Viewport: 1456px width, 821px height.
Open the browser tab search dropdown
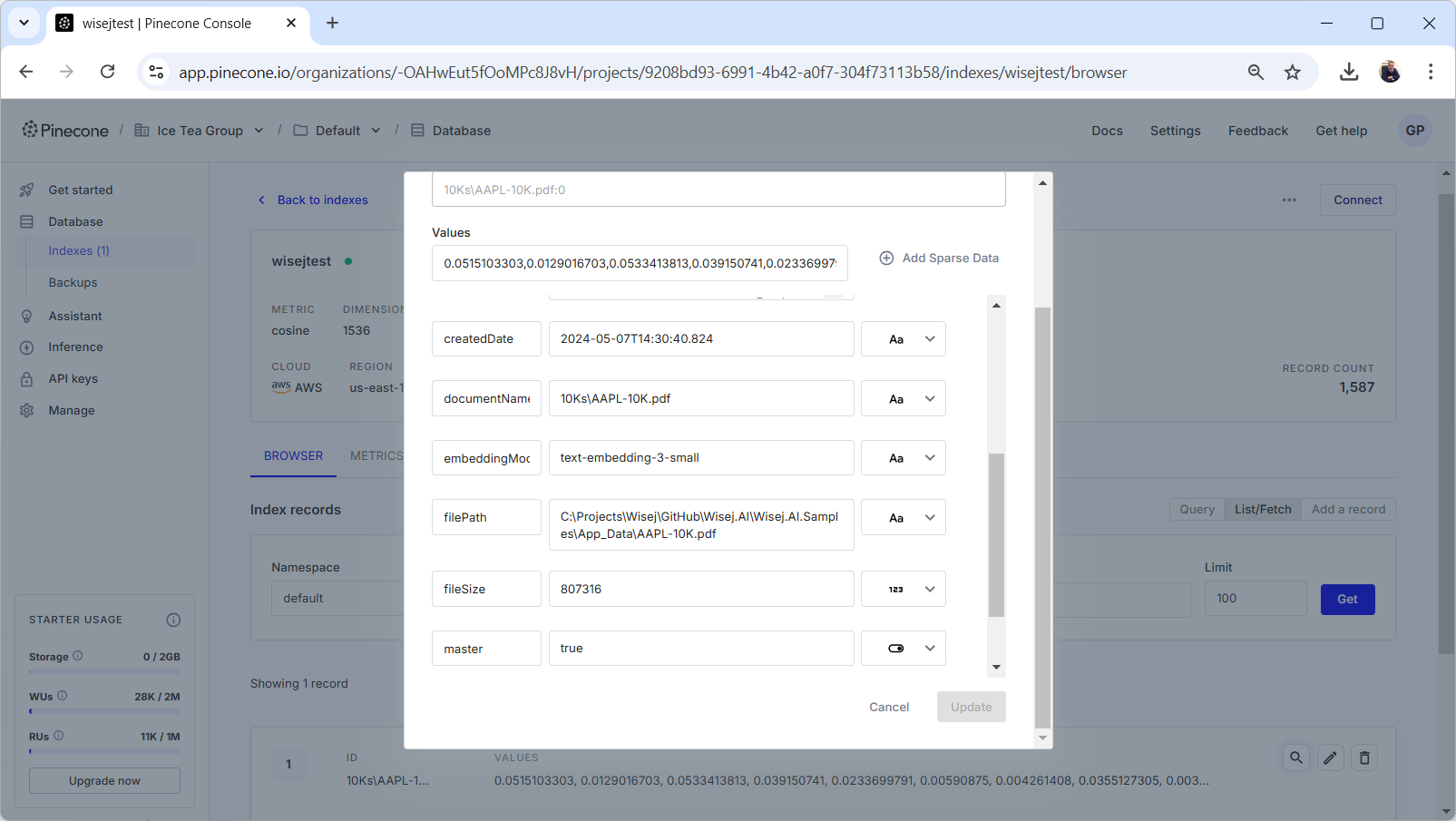tap(24, 24)
